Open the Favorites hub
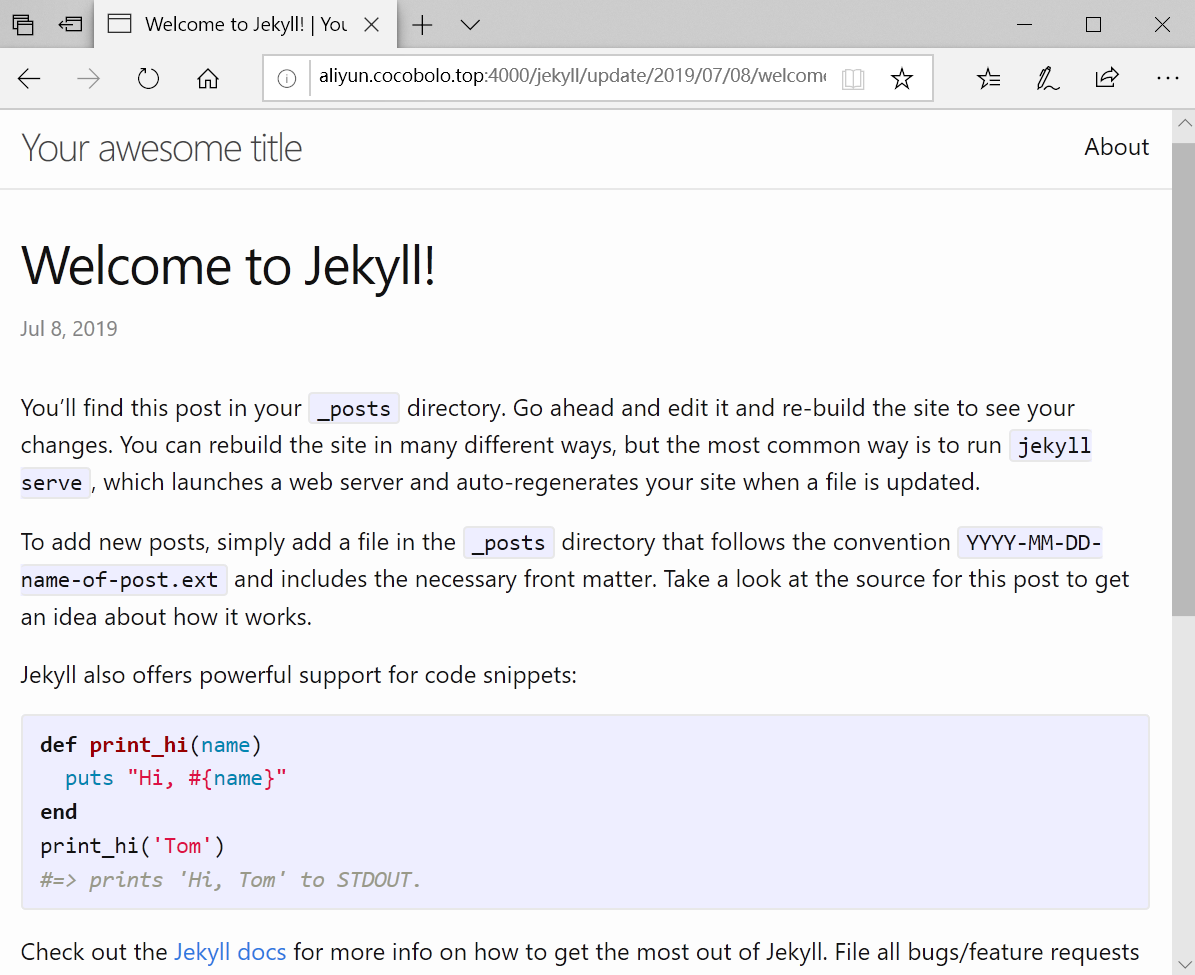The image size is (1195, 975). 988,78
